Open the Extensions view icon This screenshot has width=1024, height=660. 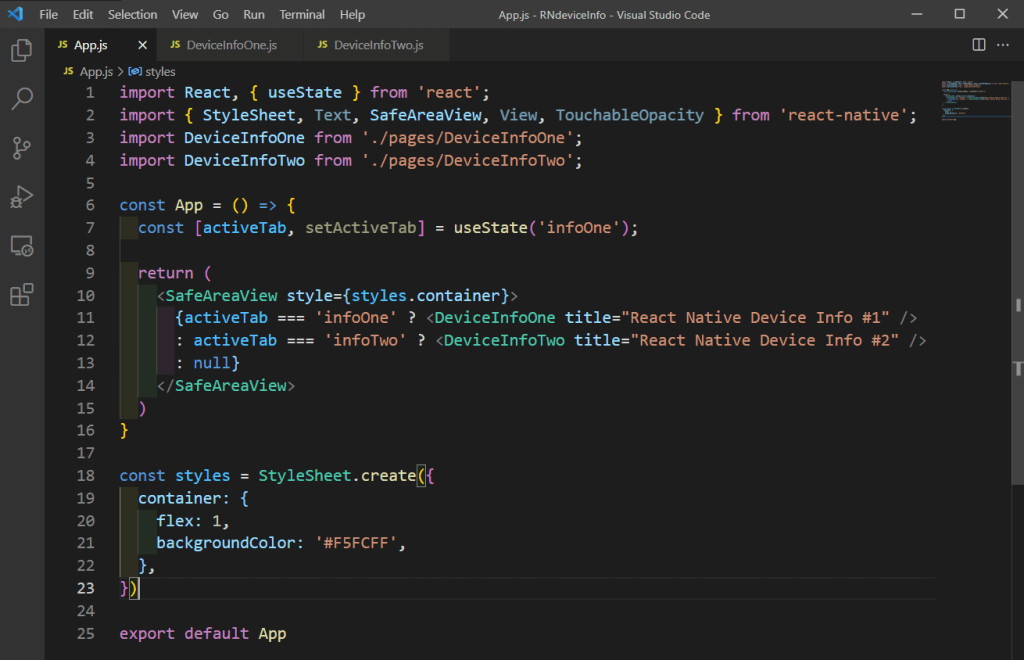pos(22,295)
